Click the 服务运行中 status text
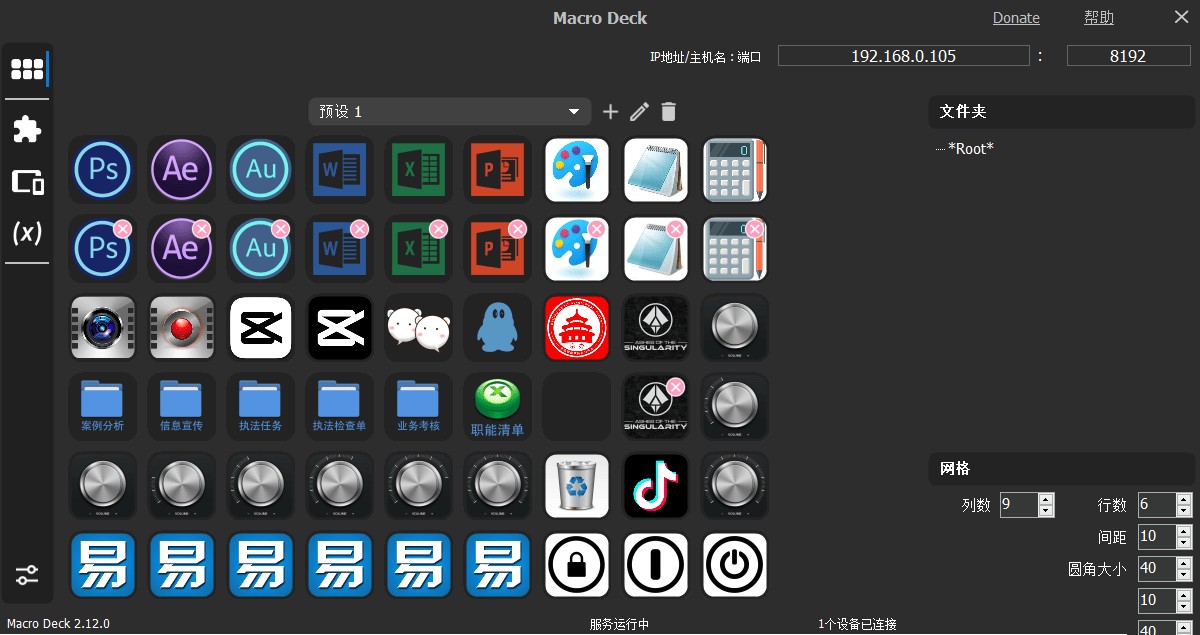This screenshot has height=635, width=1200. click(x=619, y=624)
